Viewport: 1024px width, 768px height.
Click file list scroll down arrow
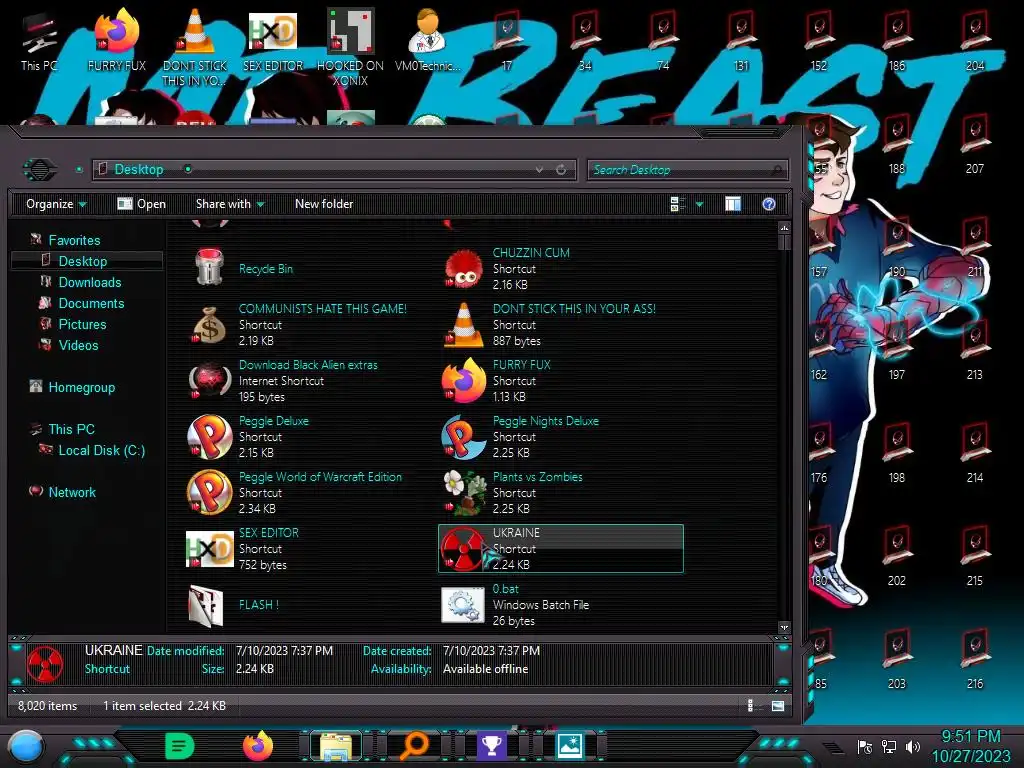784,627
